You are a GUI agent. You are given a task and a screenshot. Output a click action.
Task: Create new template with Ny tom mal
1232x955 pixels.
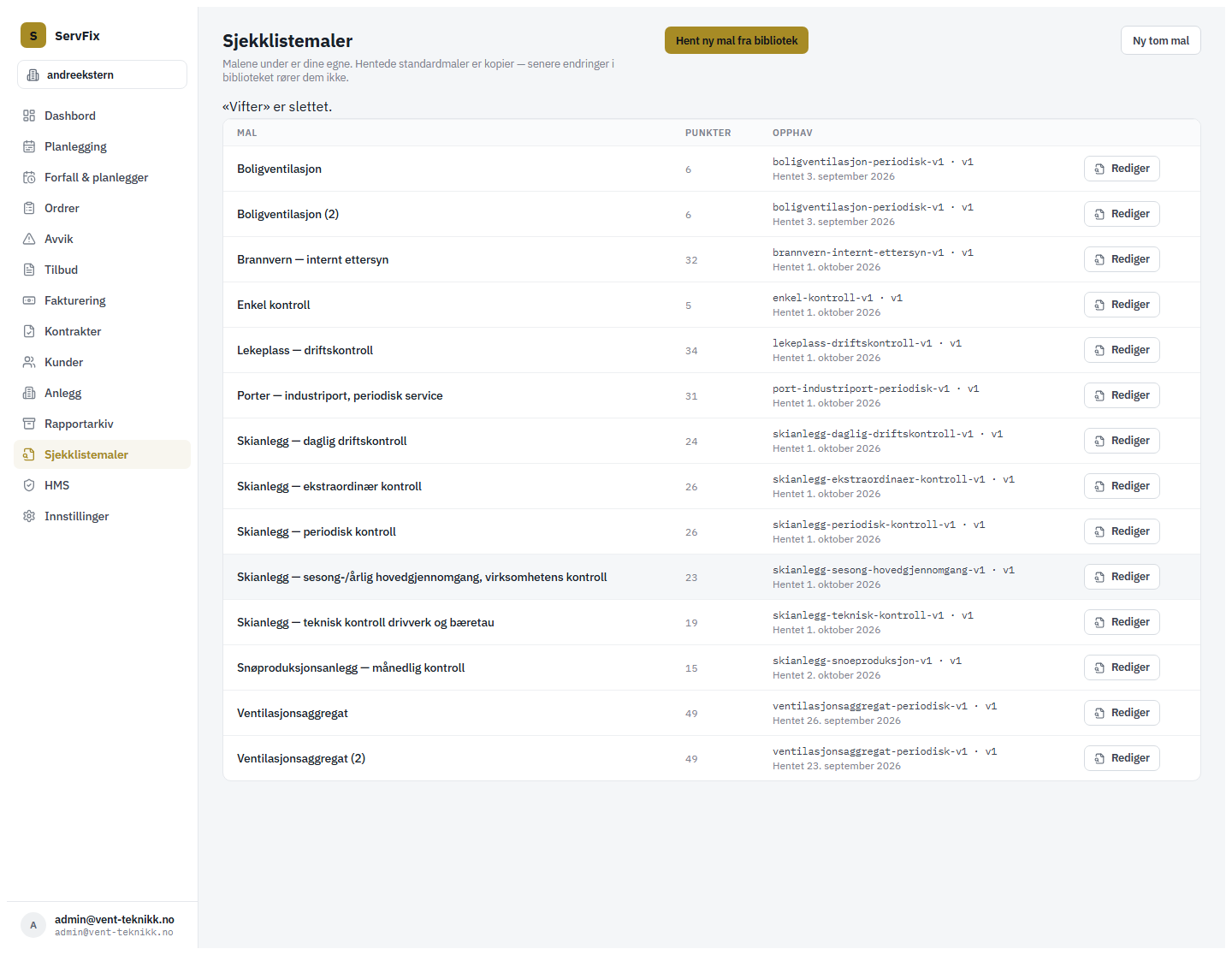pos(1161,40)
